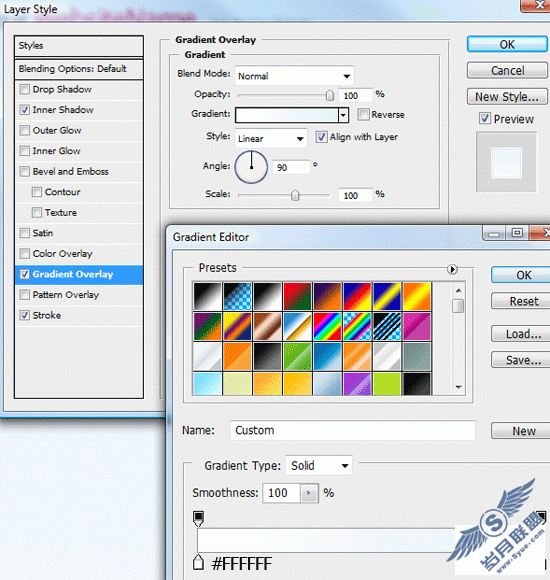550x580 pixels.
Task: Choose the magenta pink gradient preset
Action: click(x=417, y=326)
